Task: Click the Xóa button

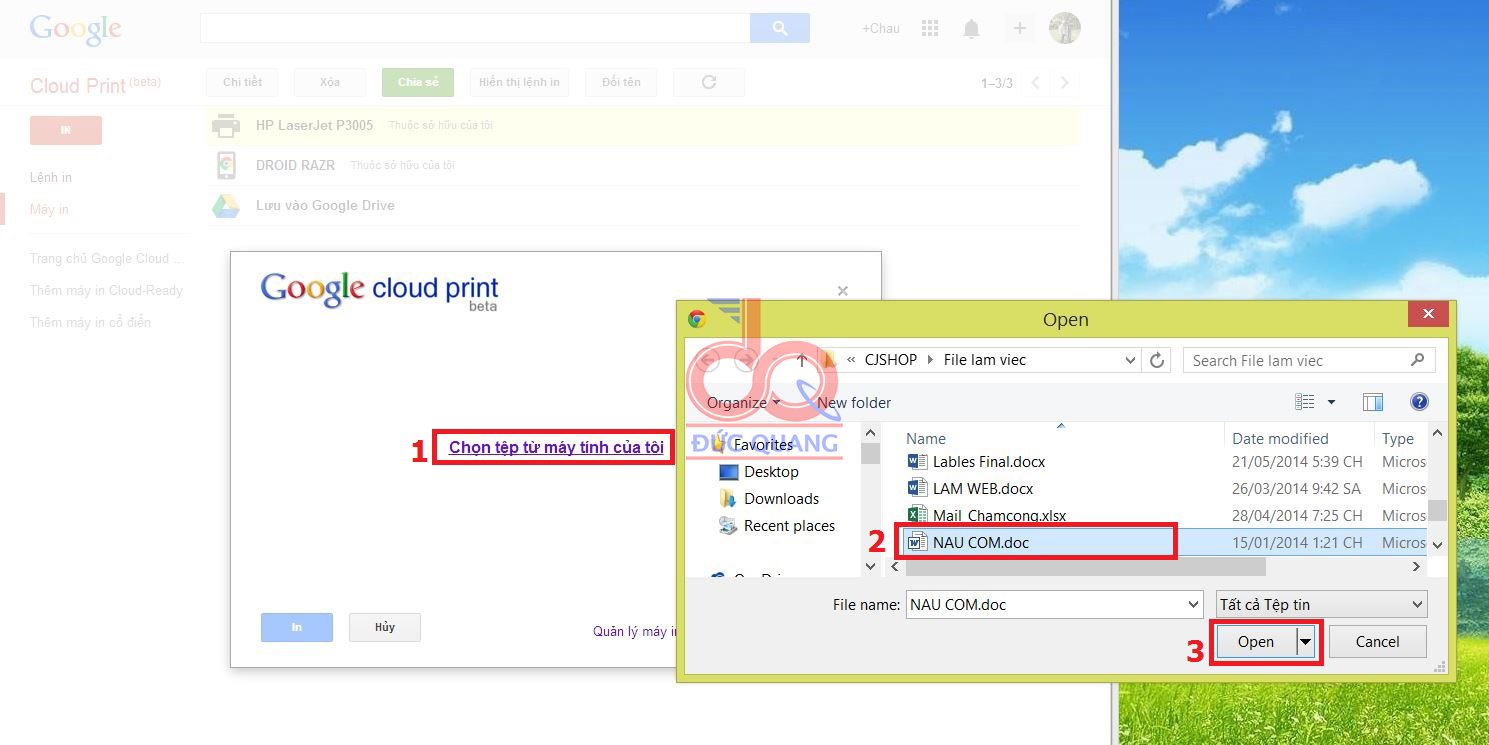Action: pyautogui.click(x=330, y=82)
